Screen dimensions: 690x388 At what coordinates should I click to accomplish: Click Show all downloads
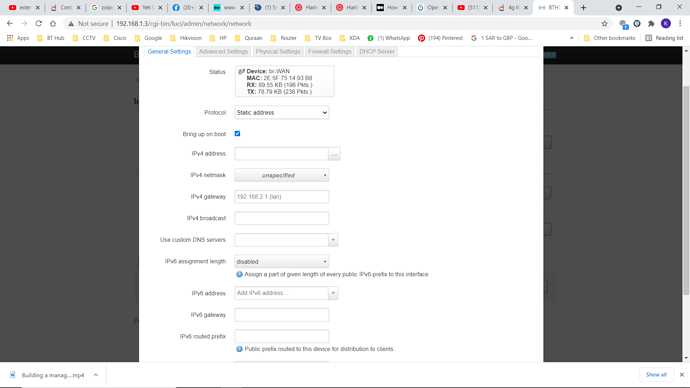[656, 375]
